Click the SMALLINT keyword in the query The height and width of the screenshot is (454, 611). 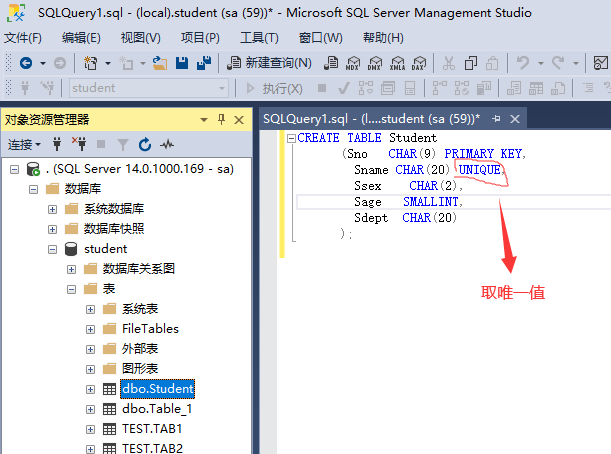[431, 202]
